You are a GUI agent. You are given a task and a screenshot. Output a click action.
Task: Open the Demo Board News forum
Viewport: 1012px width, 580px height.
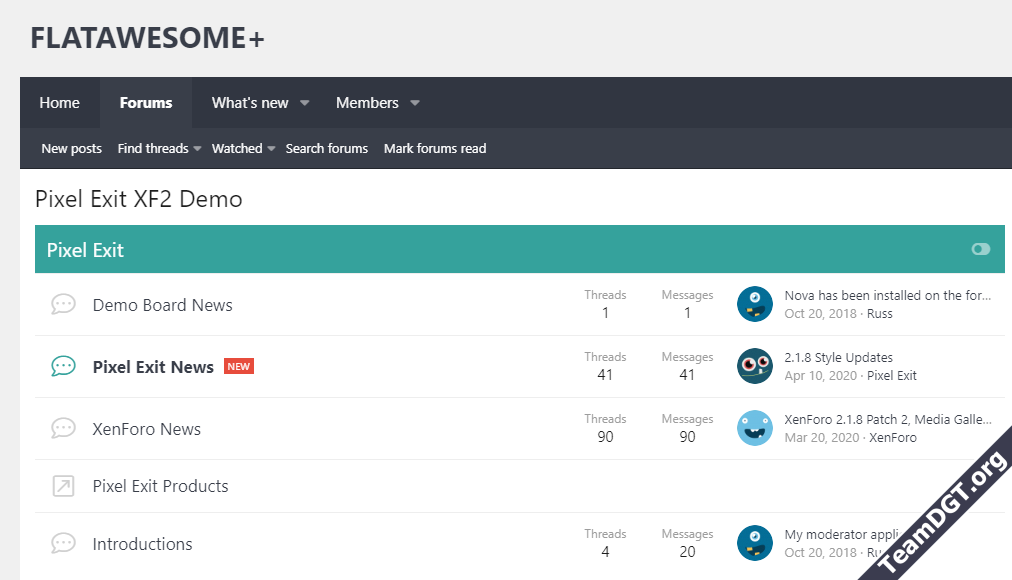tap(163, 305)
